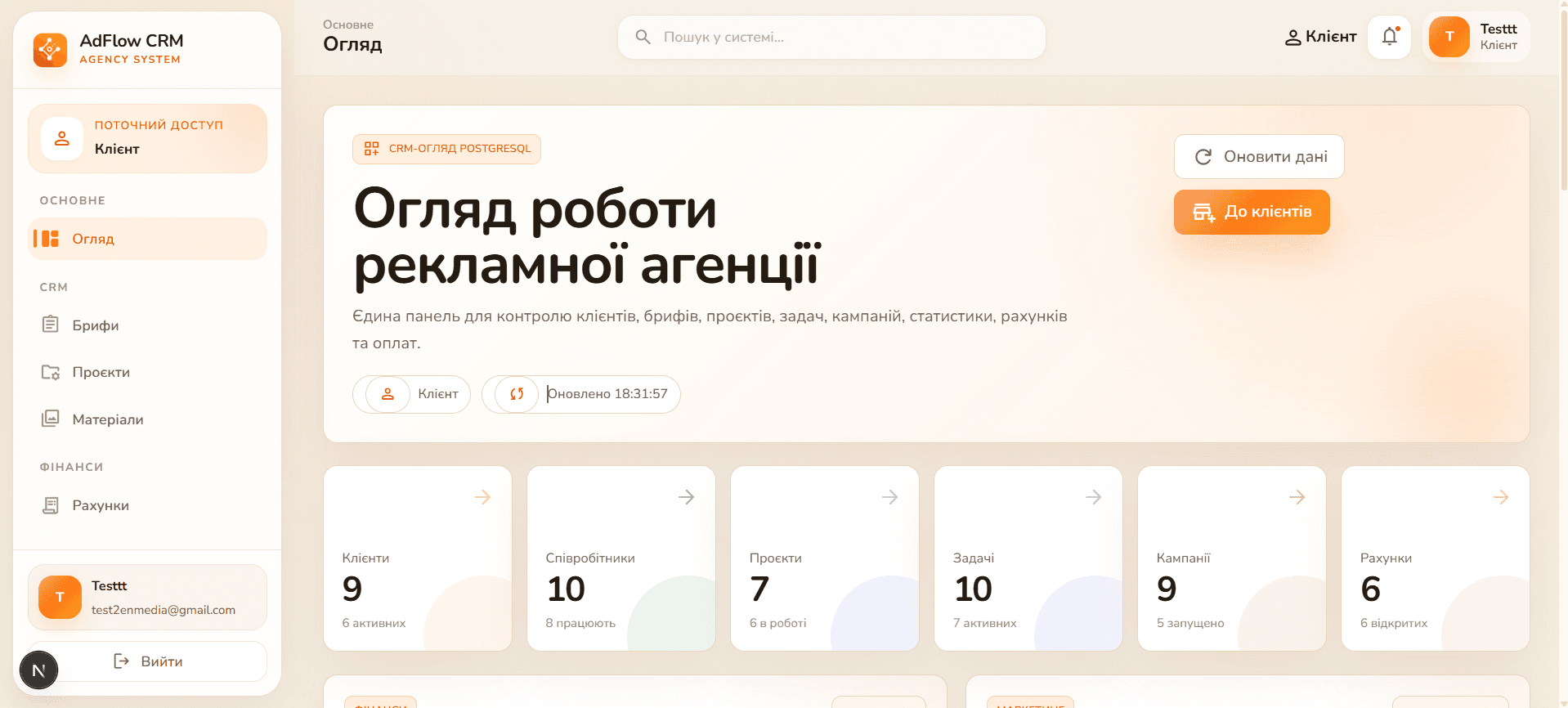Screen dimensions: 1568x708
Task: Open notifications with the bell icon
Action: coord(1390,37)
